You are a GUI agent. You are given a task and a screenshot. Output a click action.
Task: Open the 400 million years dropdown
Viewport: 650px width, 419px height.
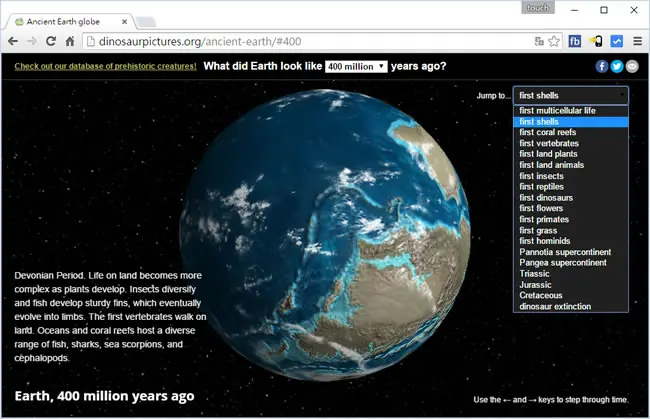[x=356, y=66]
